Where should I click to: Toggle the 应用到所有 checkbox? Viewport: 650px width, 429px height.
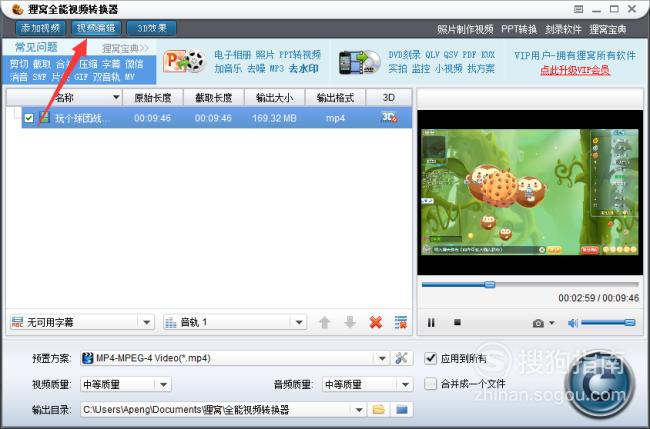pos(431,358)
